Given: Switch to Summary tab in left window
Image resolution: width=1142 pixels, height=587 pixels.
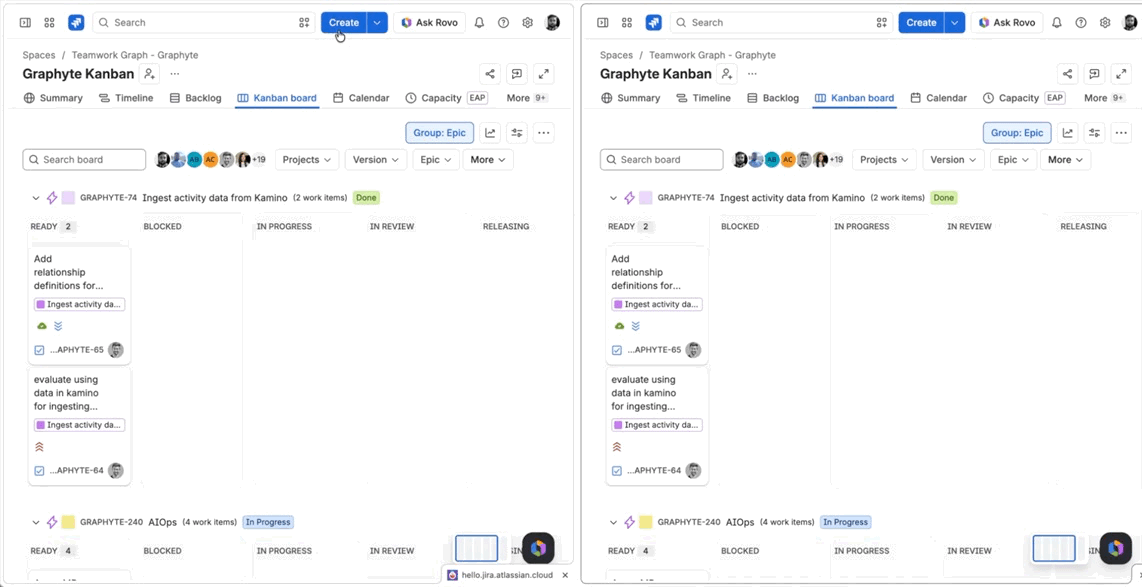Looking at the screenshot, I should coord(53,98).
